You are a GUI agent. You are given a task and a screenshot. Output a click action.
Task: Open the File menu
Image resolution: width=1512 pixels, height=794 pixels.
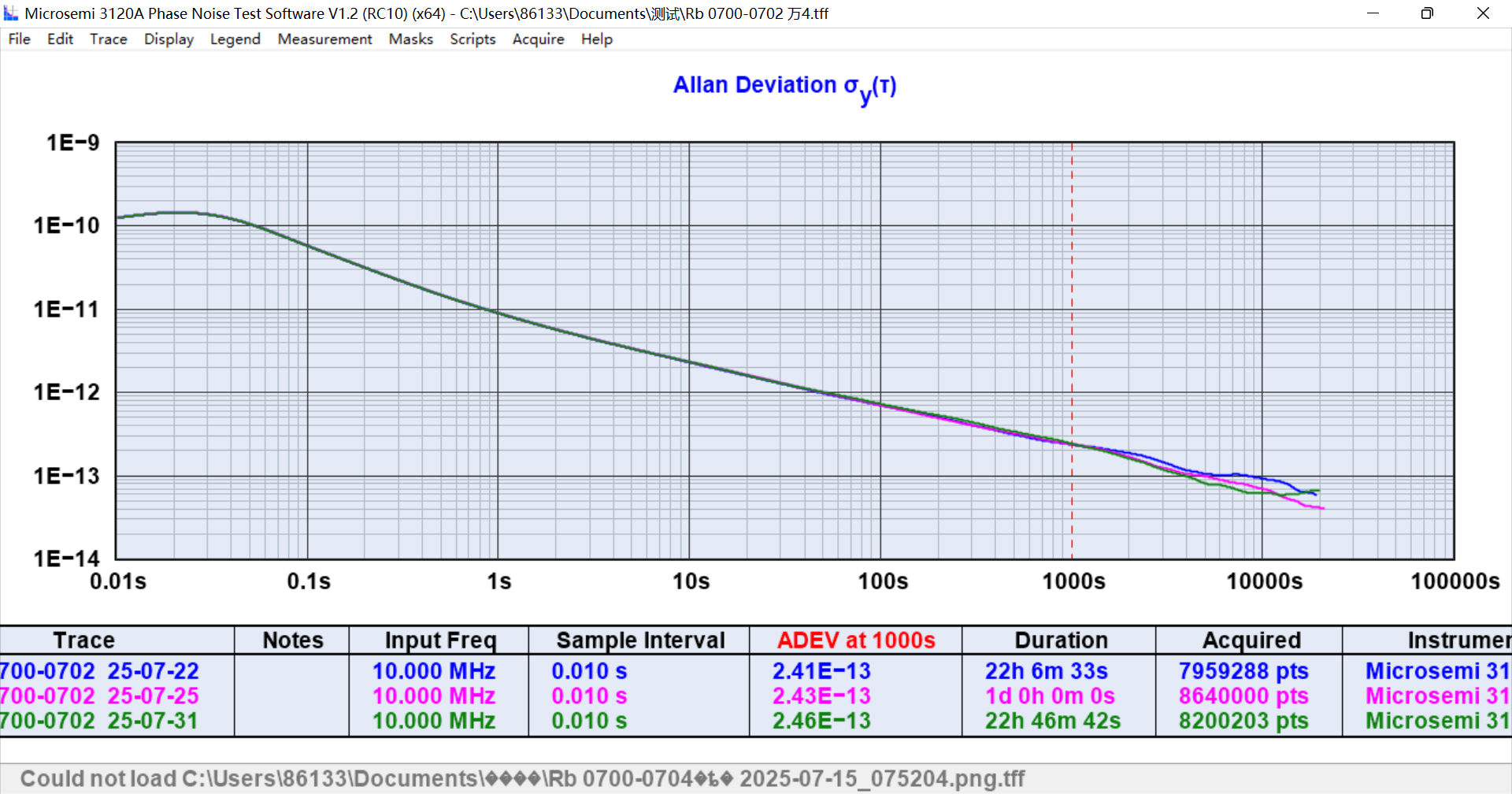[19, 39]
